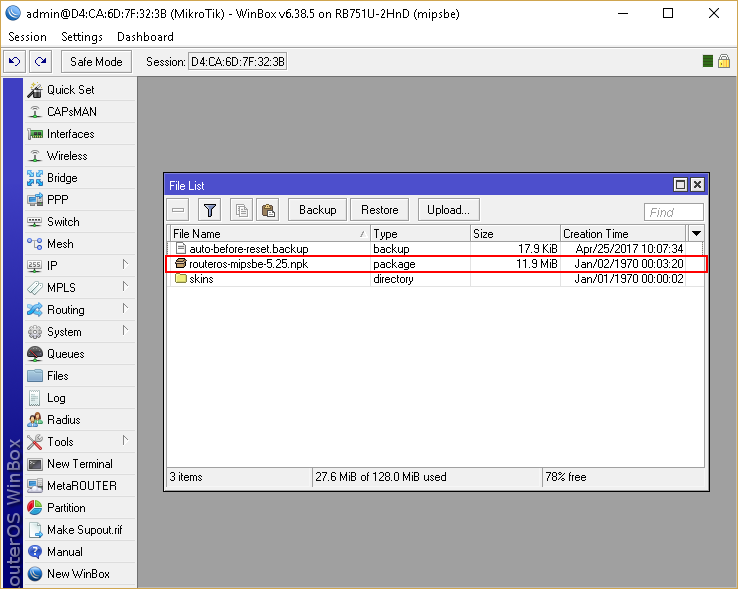Maximize the File List window
738x589 pixels.
coord(680,185)
